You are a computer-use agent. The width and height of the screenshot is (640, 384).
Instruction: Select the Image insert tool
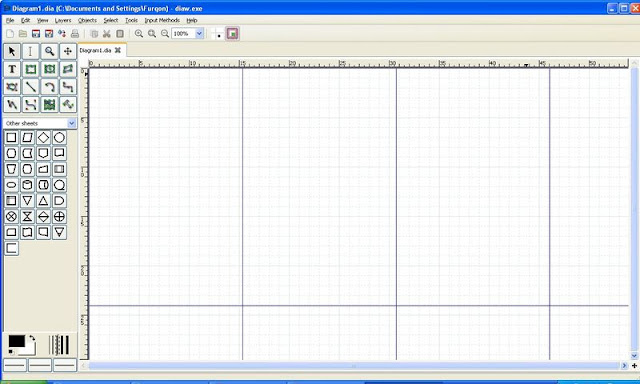pos(49,104)
